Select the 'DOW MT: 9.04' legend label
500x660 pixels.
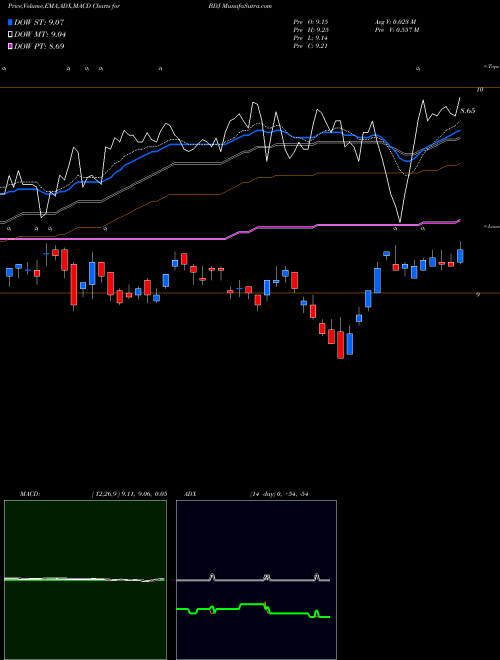click(x=40, y=35)
